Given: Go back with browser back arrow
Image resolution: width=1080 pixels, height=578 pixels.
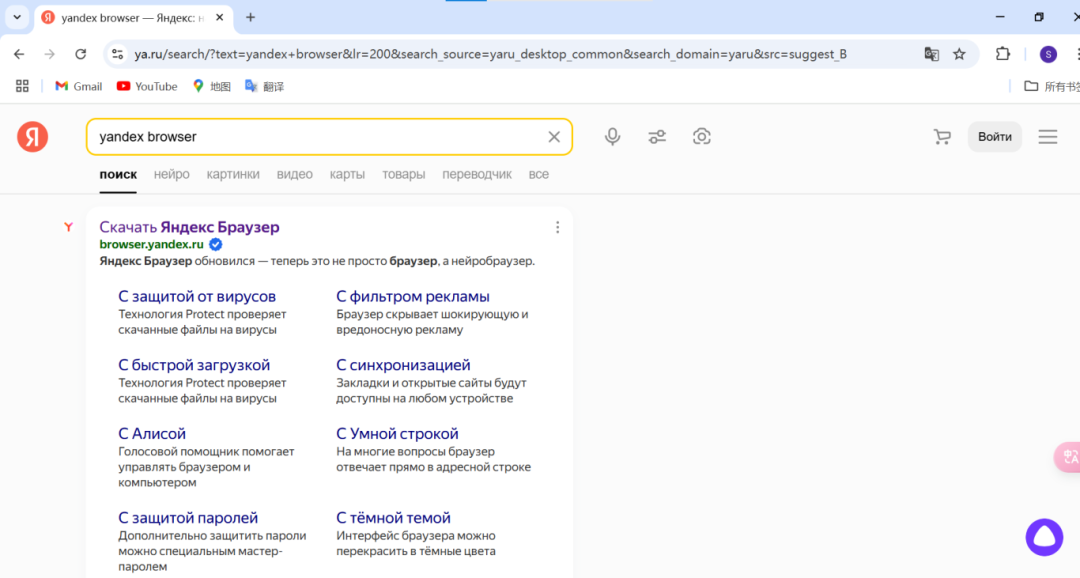Looking at the screenshot, I should pos(19,54).
